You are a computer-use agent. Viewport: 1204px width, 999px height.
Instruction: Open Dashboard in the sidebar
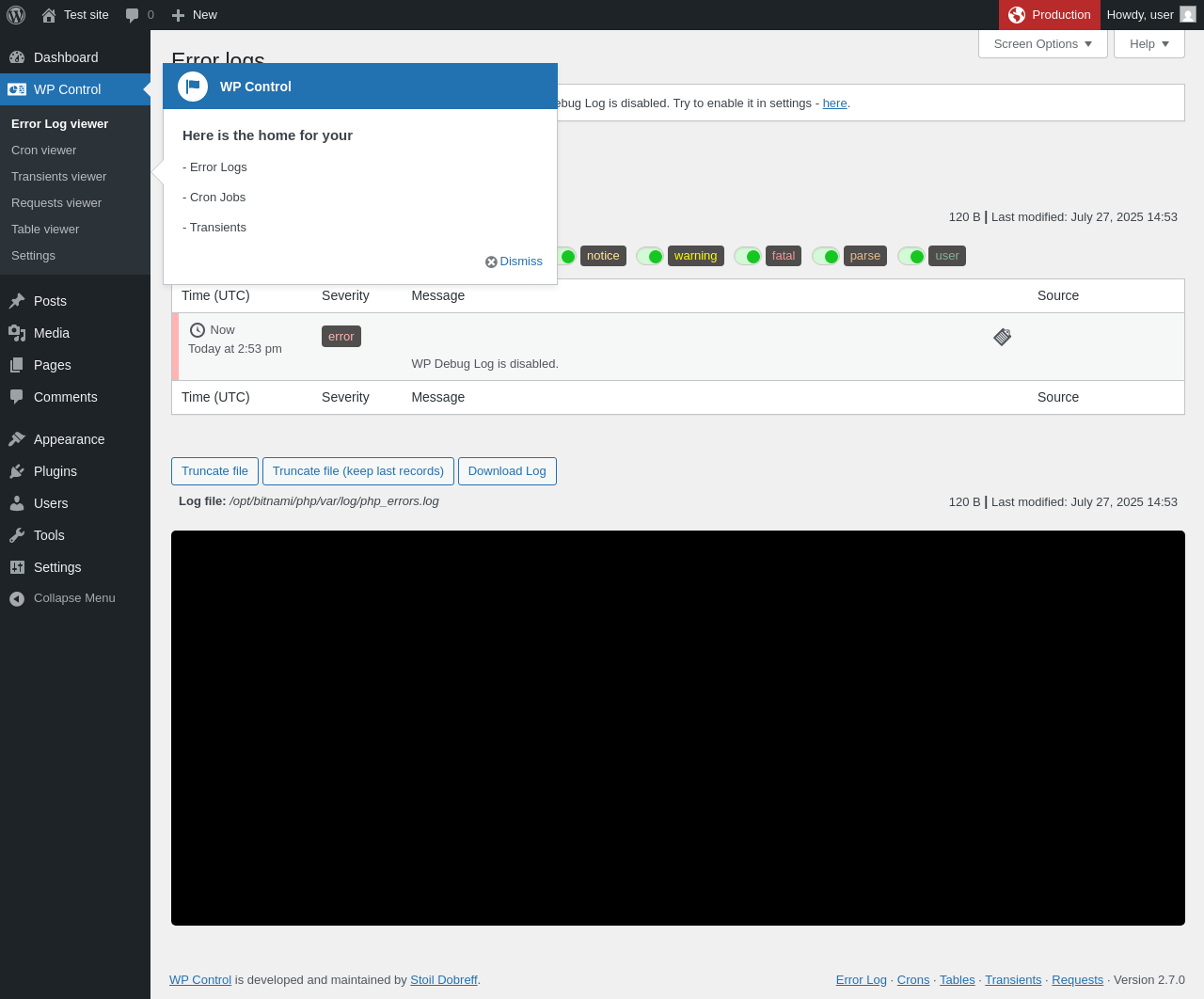pyautogui.click(x=75, y=57)
